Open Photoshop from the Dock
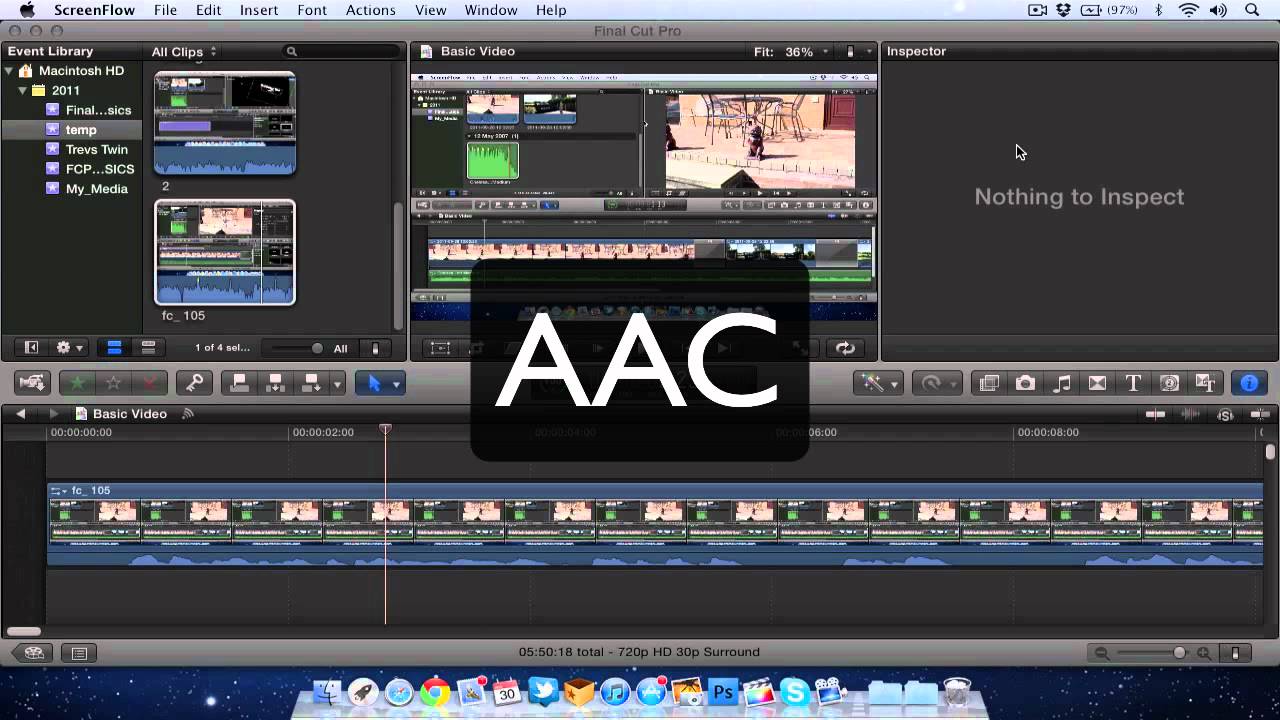This screenshot has height=720, width=1280. 722,692
